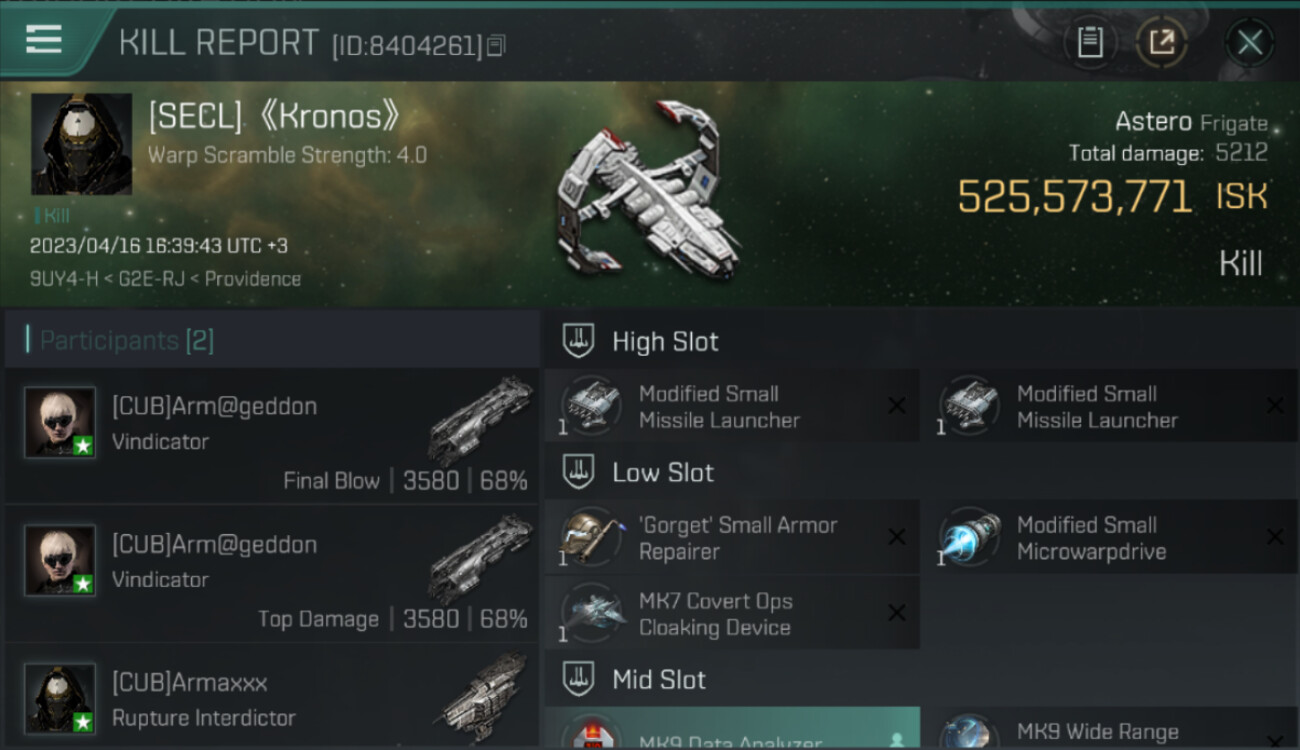Open the Armaxxx Rupture Interdictor entry
Viewport: 1300px width, 750px height.
tap(272, 698)
